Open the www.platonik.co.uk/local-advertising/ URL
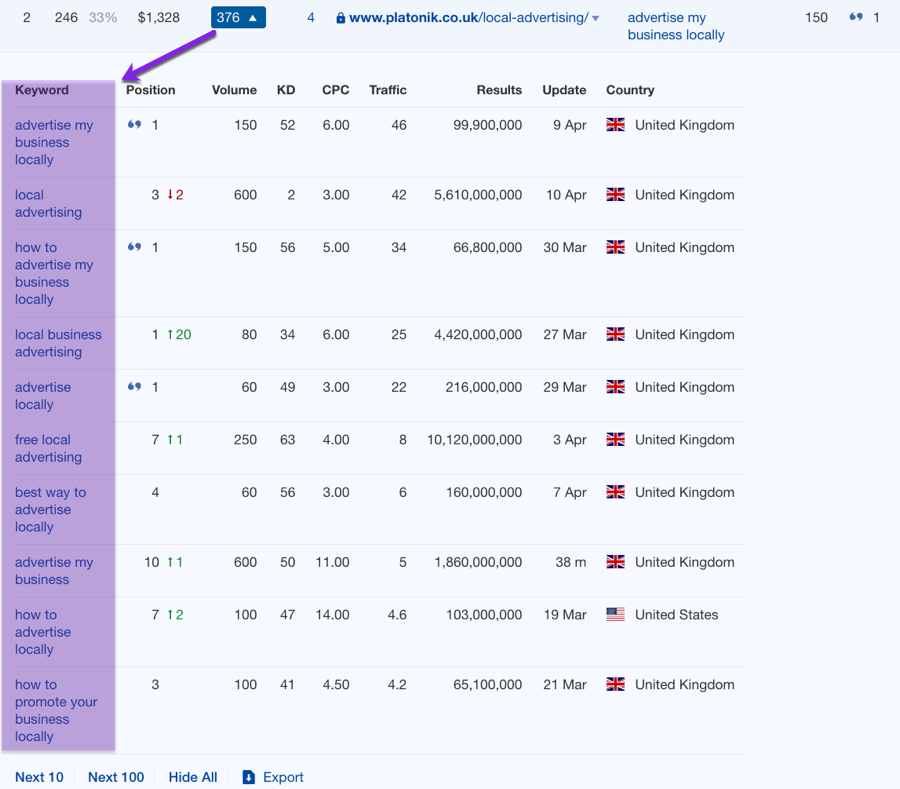The image size is (900, 789). (x=468, y=18)
